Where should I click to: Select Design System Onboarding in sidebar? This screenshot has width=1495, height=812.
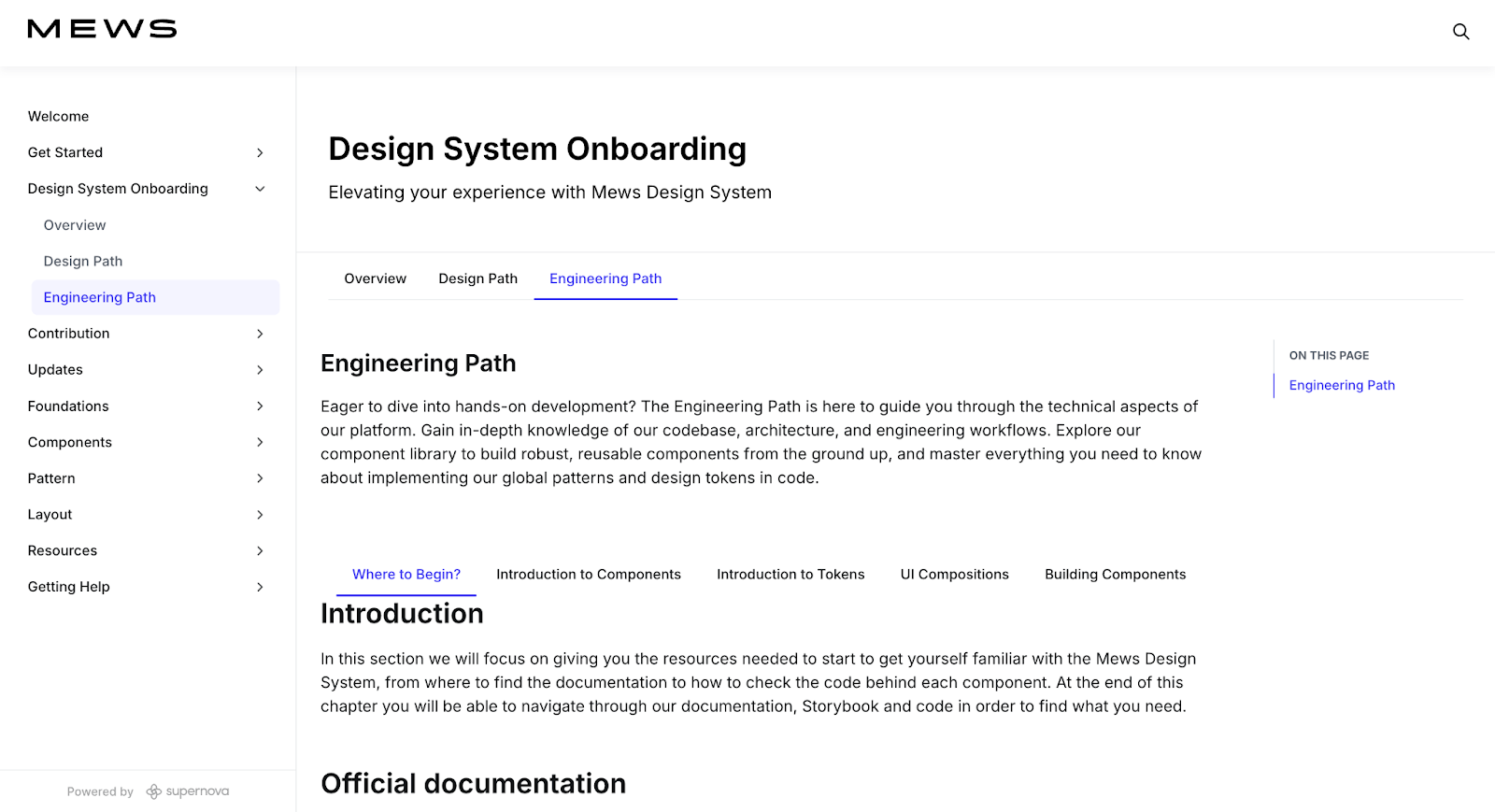[x=118, y=189]
